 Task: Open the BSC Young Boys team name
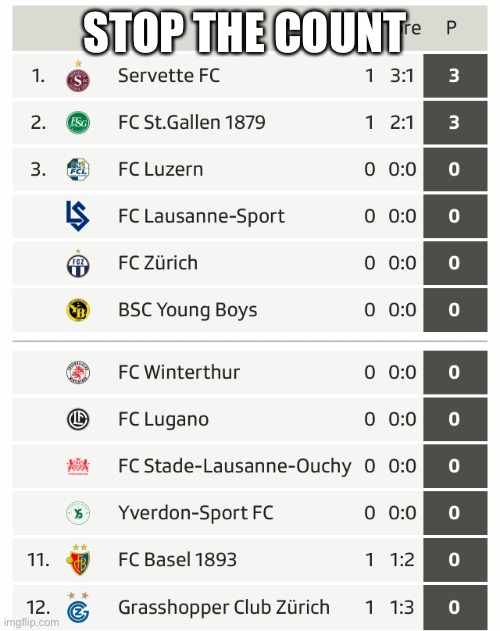[x=188, y=310]
